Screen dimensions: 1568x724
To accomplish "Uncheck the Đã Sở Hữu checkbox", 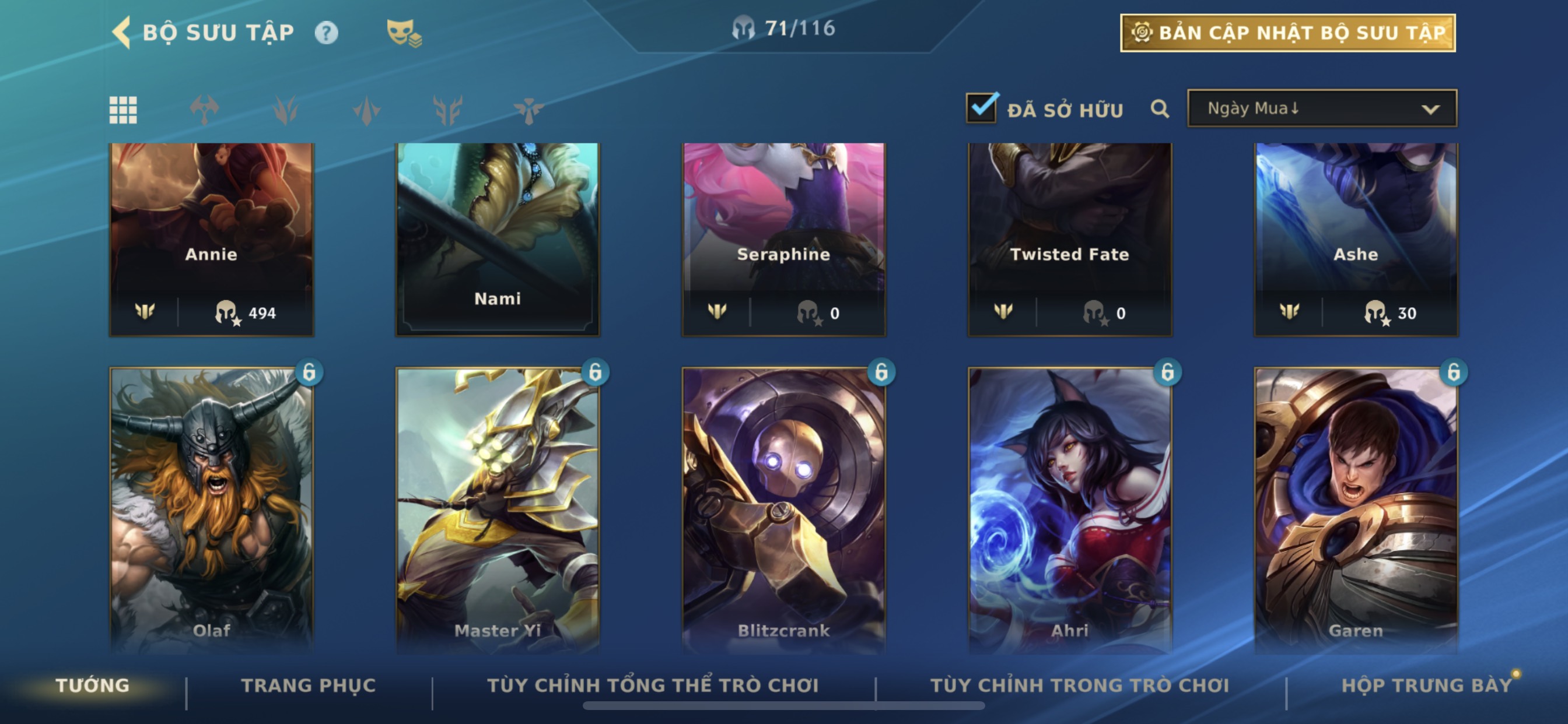I will point(982,108).
